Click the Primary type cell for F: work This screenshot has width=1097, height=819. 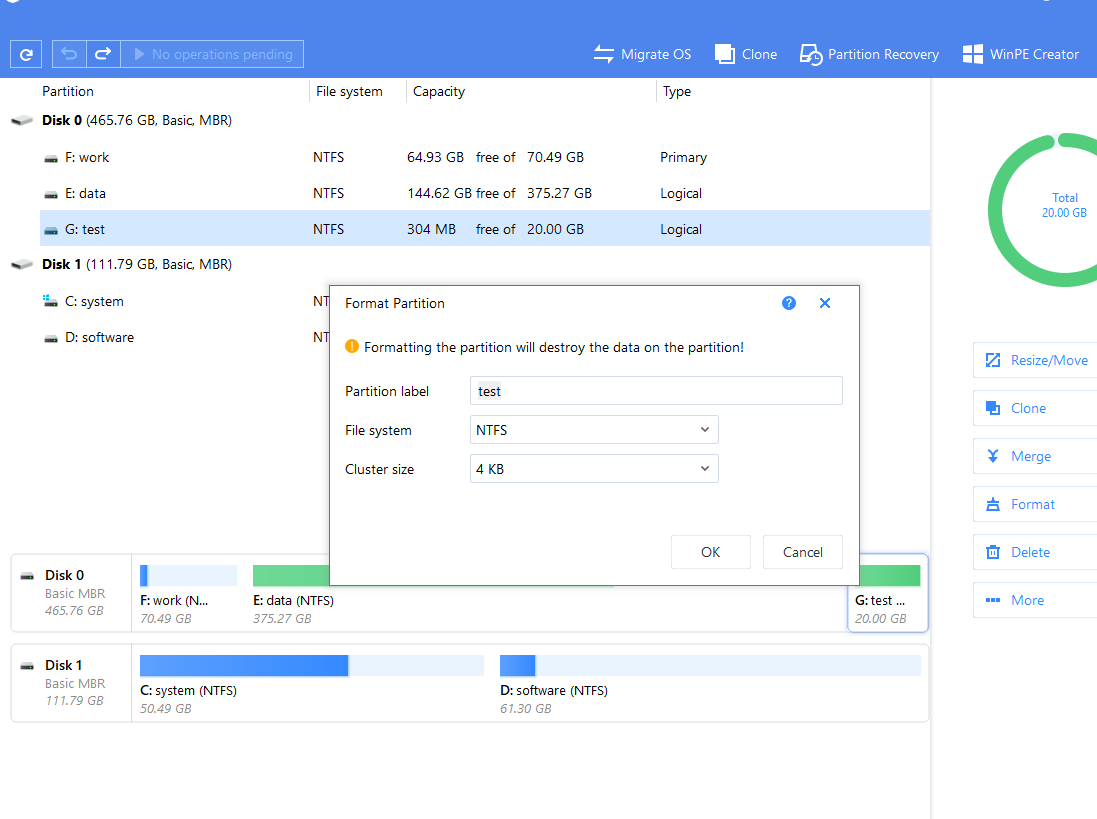click(x=684, y=157)
